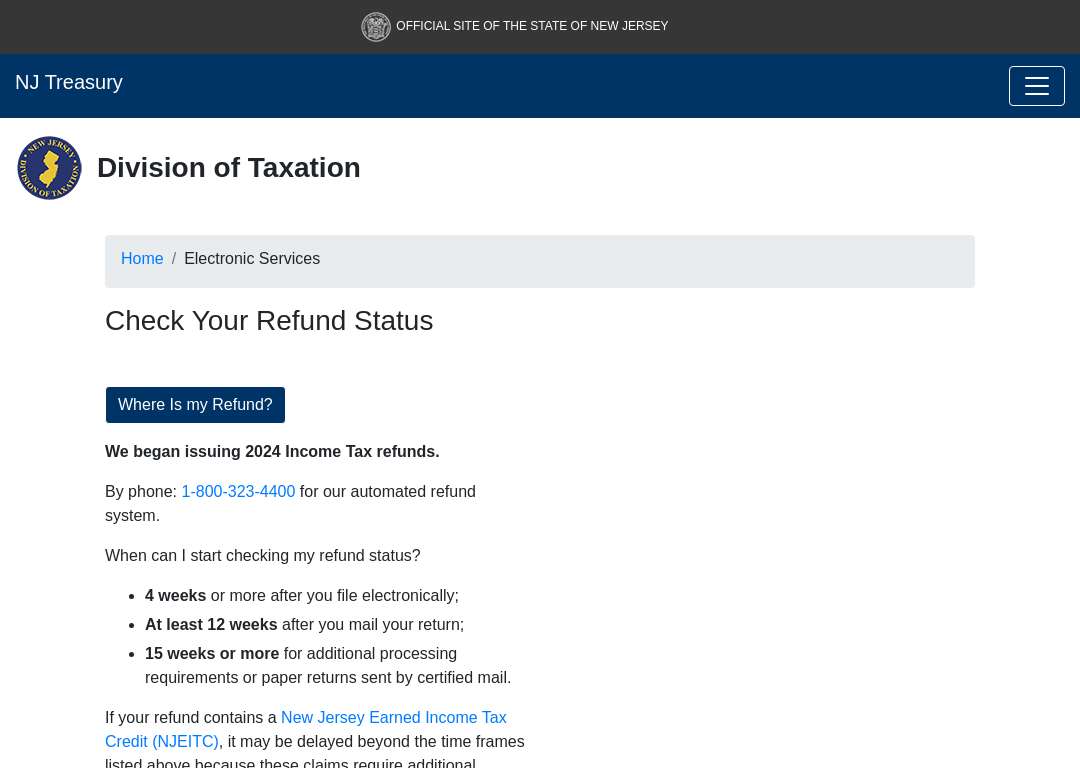Click the New Jersey state seal icon
Viewport: 1080px width, 768px height.
376,27
